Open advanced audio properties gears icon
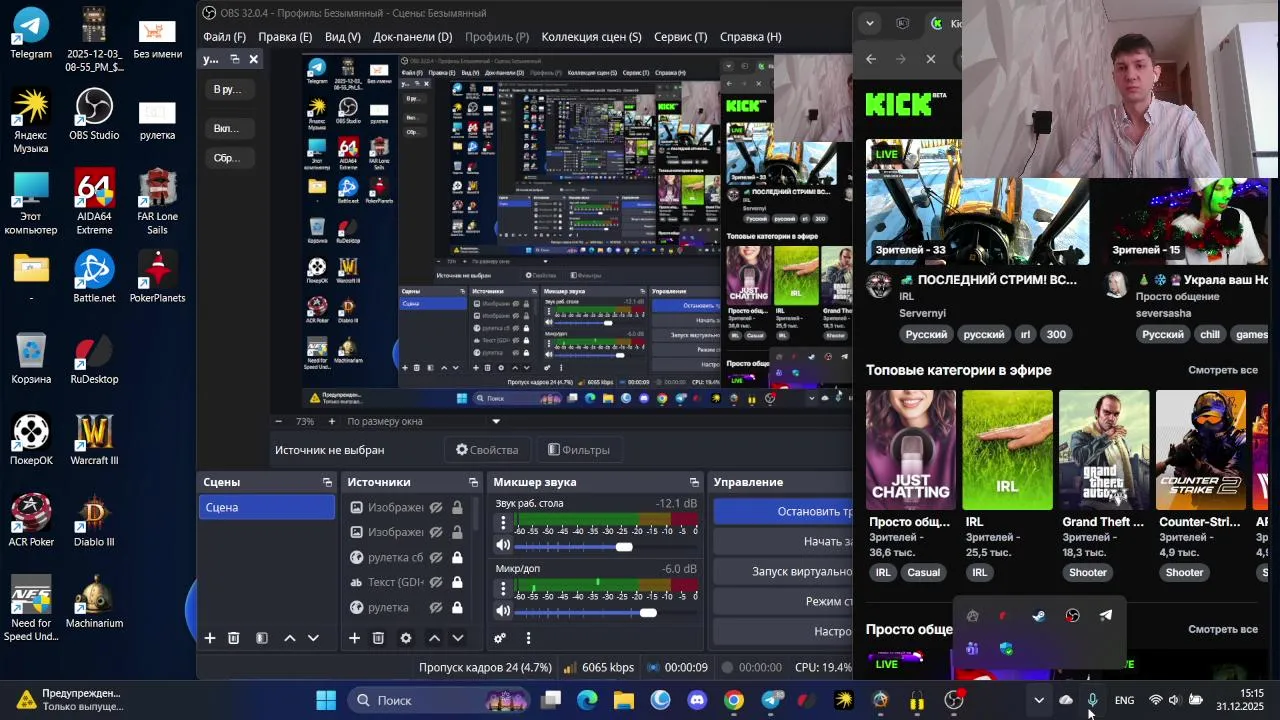Viewport: 1280px width, 720px height. click(500, 638)
